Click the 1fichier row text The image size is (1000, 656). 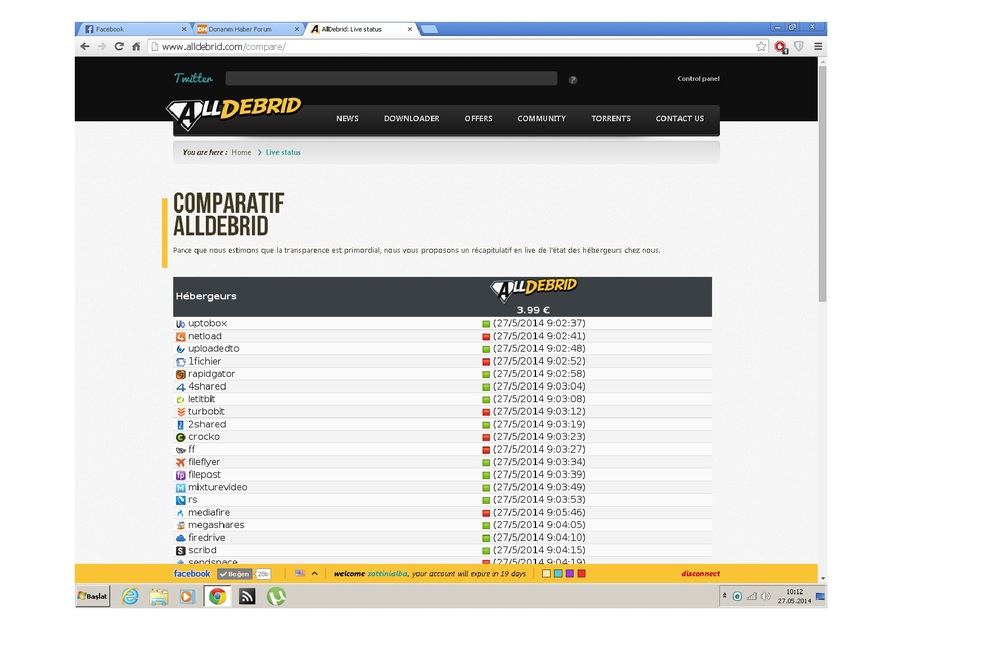[204, 361]
